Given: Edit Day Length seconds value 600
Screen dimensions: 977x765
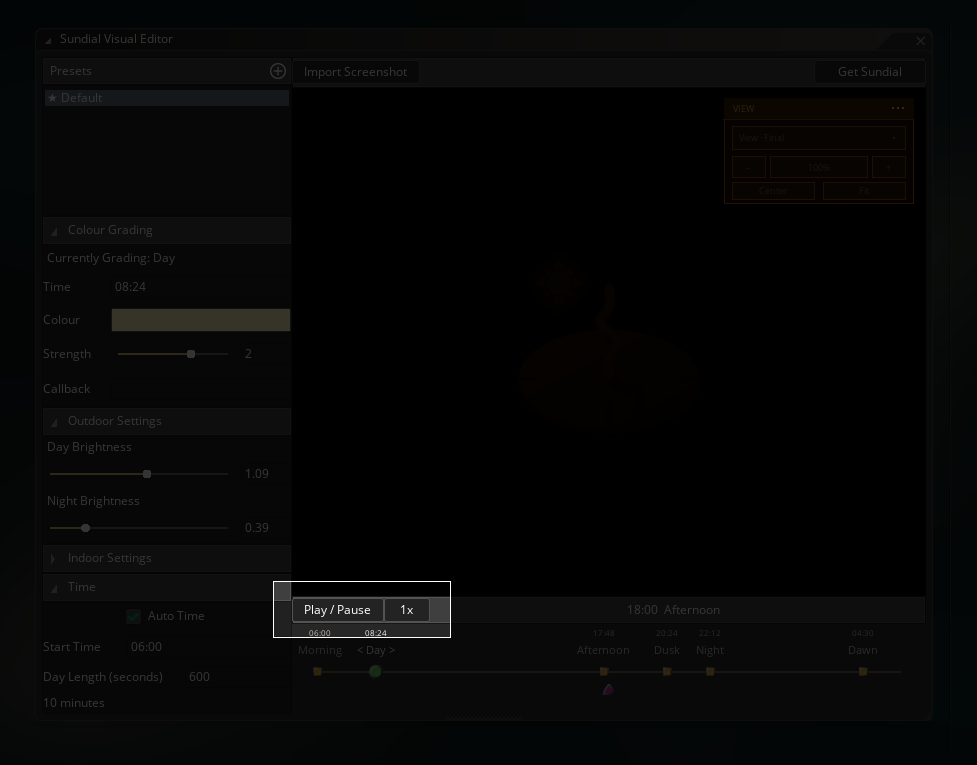Looking at the screenshot, I should [x=236, y=677].
